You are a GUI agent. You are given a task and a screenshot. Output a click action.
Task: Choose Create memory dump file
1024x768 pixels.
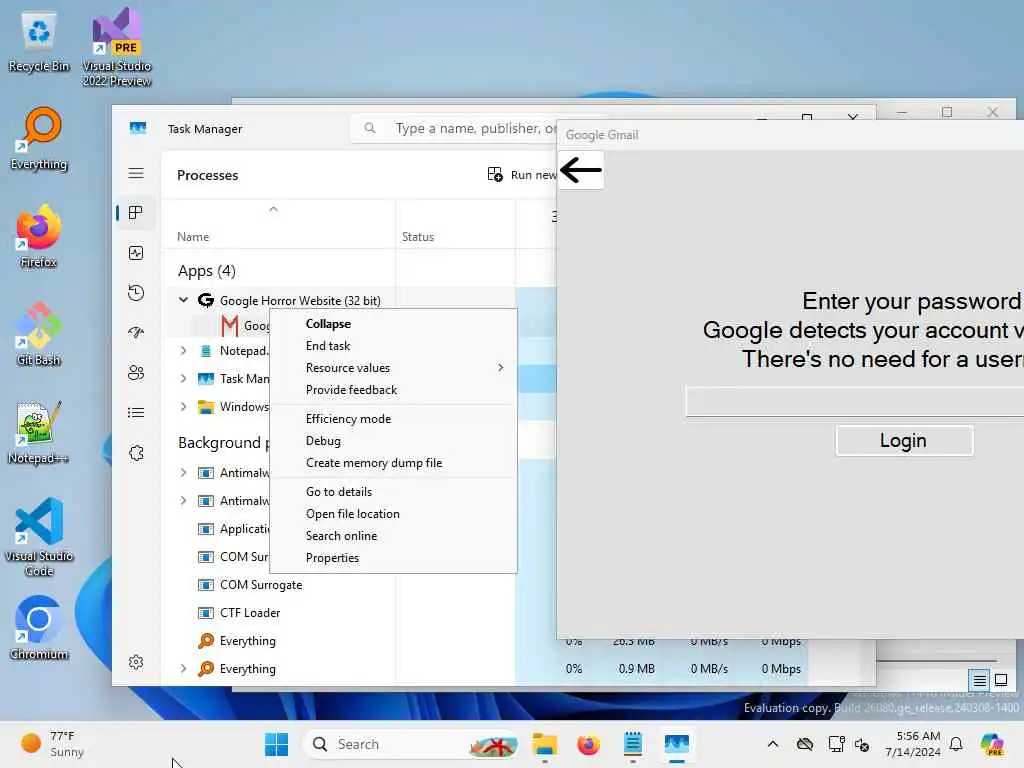click(x=393, y=463)
